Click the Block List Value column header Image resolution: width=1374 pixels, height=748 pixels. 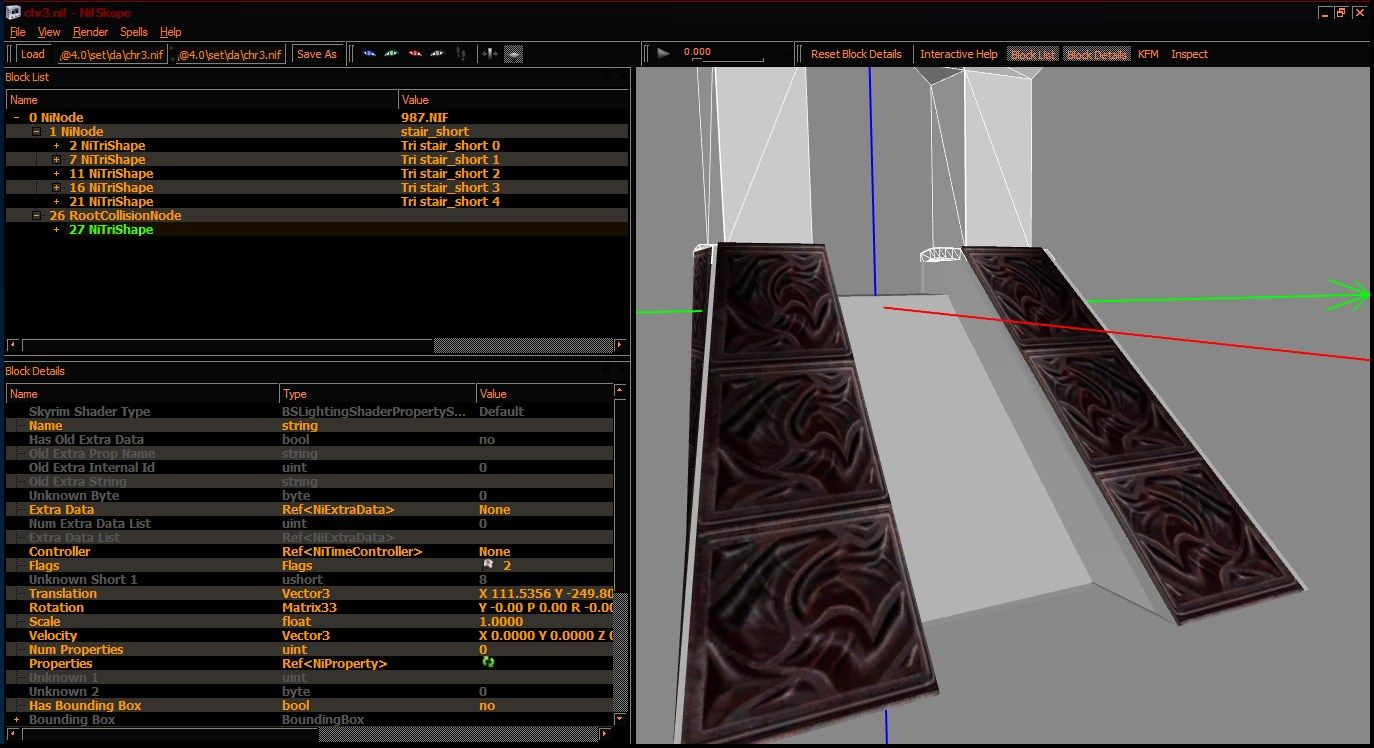pos(514,100)
